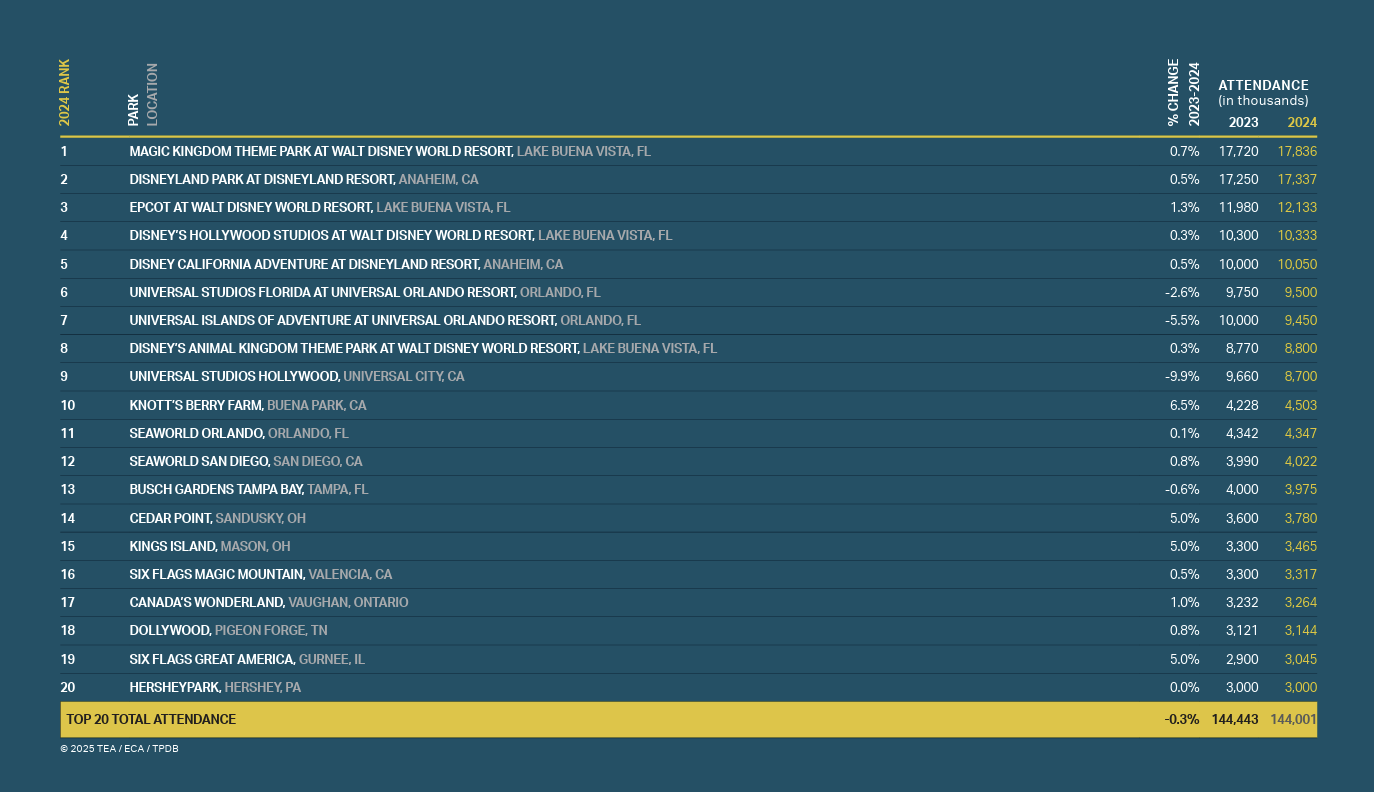Click the 2024 RANK column header
Screen dimensions: 1374x792
pyautogui.click(x=65, y=93)
